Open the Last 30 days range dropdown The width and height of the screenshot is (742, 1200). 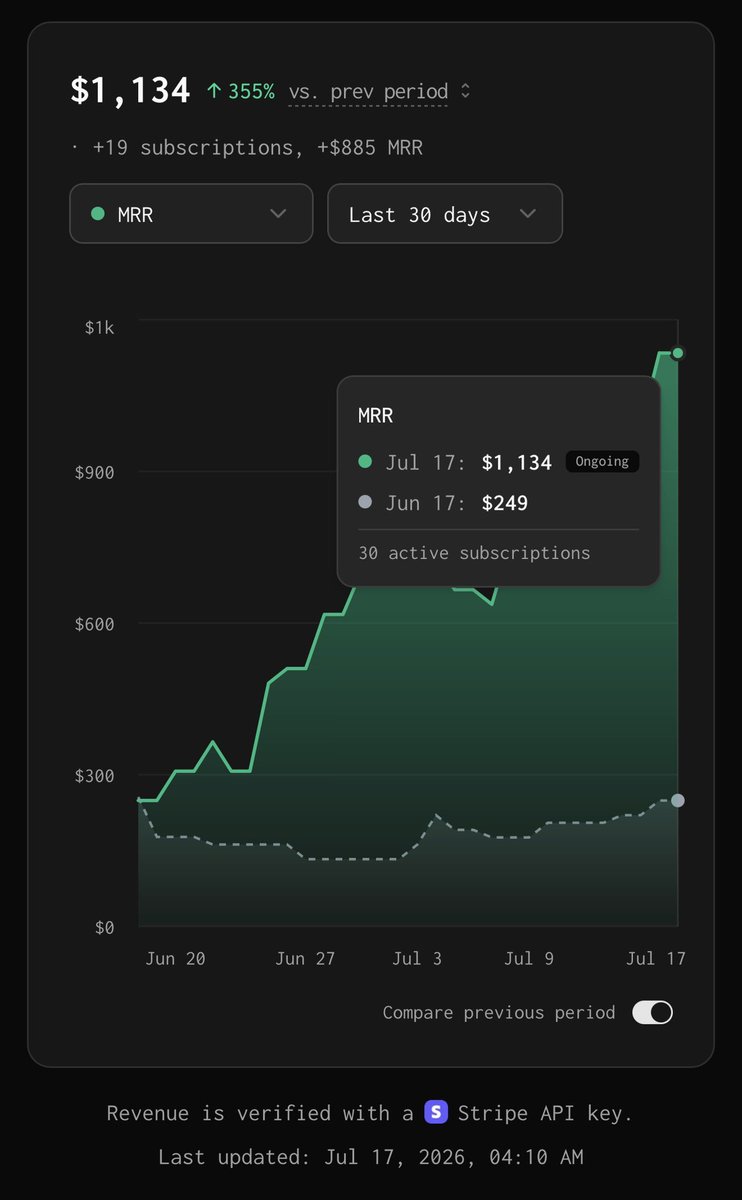(x=445, y=213)
